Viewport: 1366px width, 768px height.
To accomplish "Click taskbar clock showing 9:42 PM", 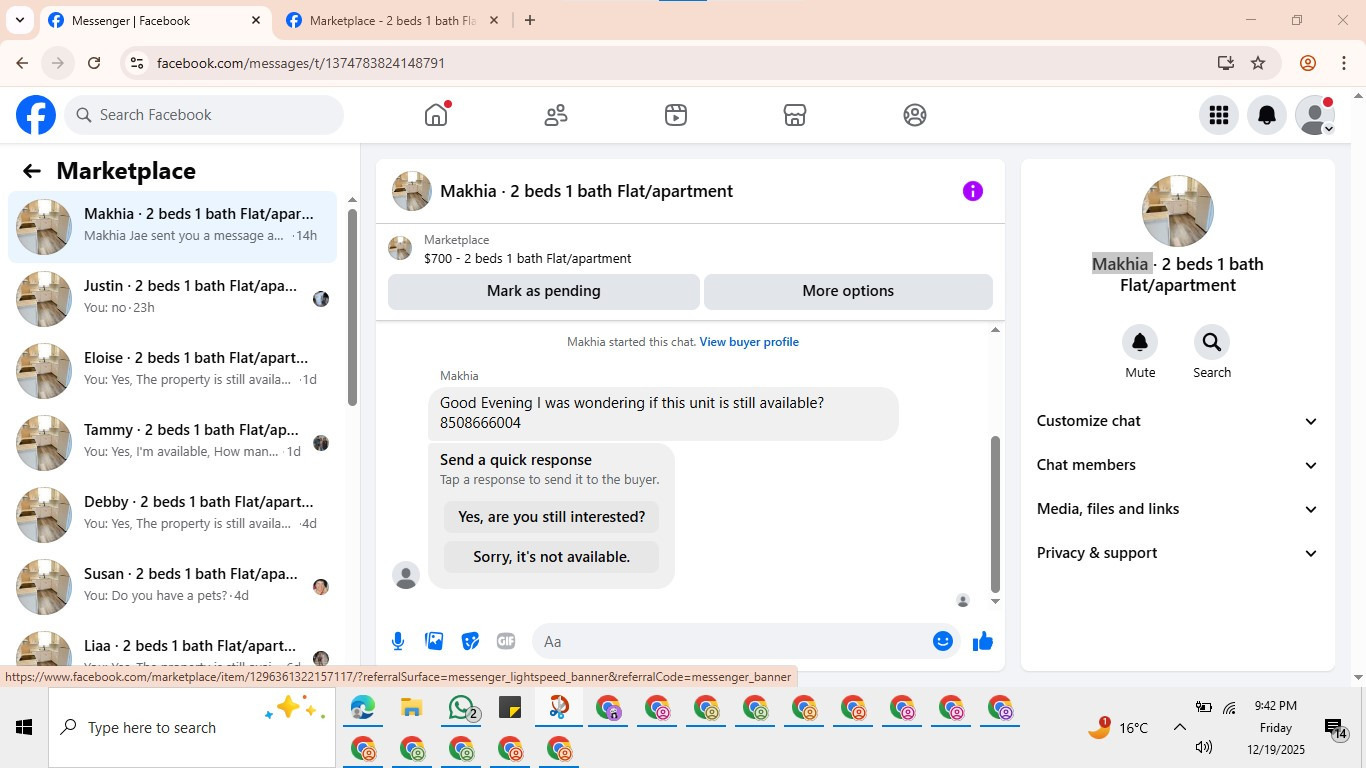I will tap(1276, 727).
